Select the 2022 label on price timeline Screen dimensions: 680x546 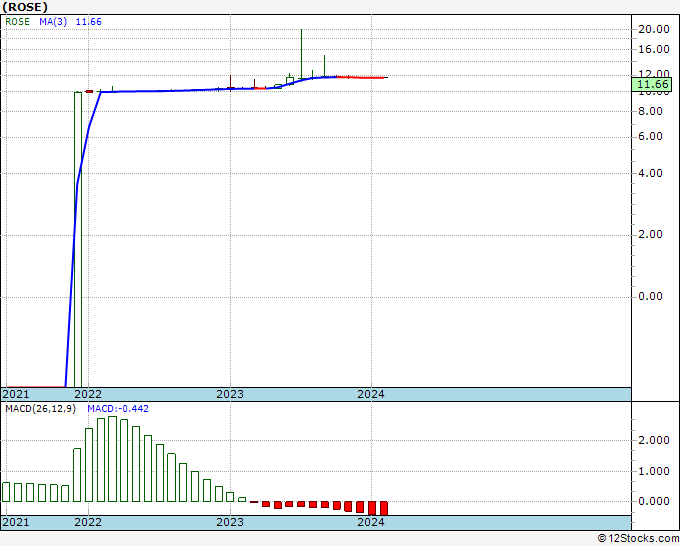click(x=88, y=394)
